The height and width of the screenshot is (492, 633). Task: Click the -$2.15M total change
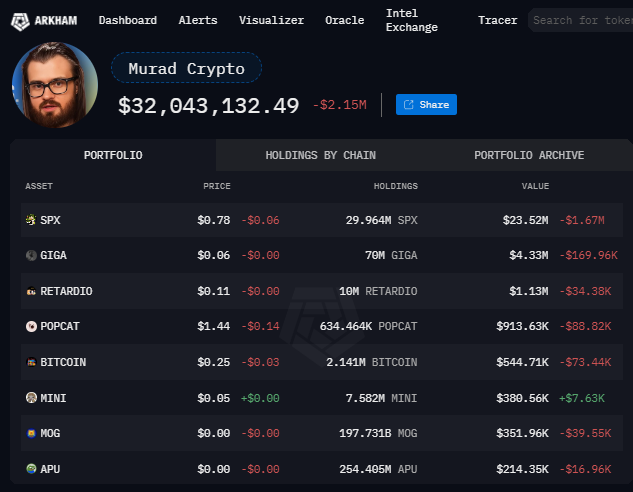[x=340, y=105]
